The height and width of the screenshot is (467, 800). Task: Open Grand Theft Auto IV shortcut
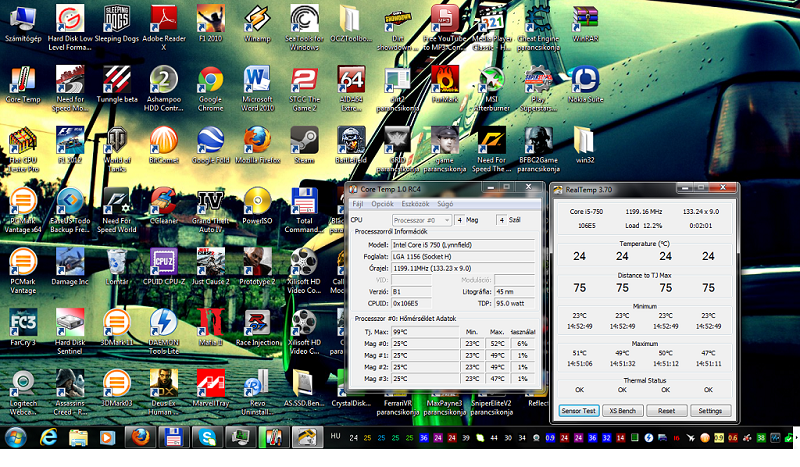210,211
